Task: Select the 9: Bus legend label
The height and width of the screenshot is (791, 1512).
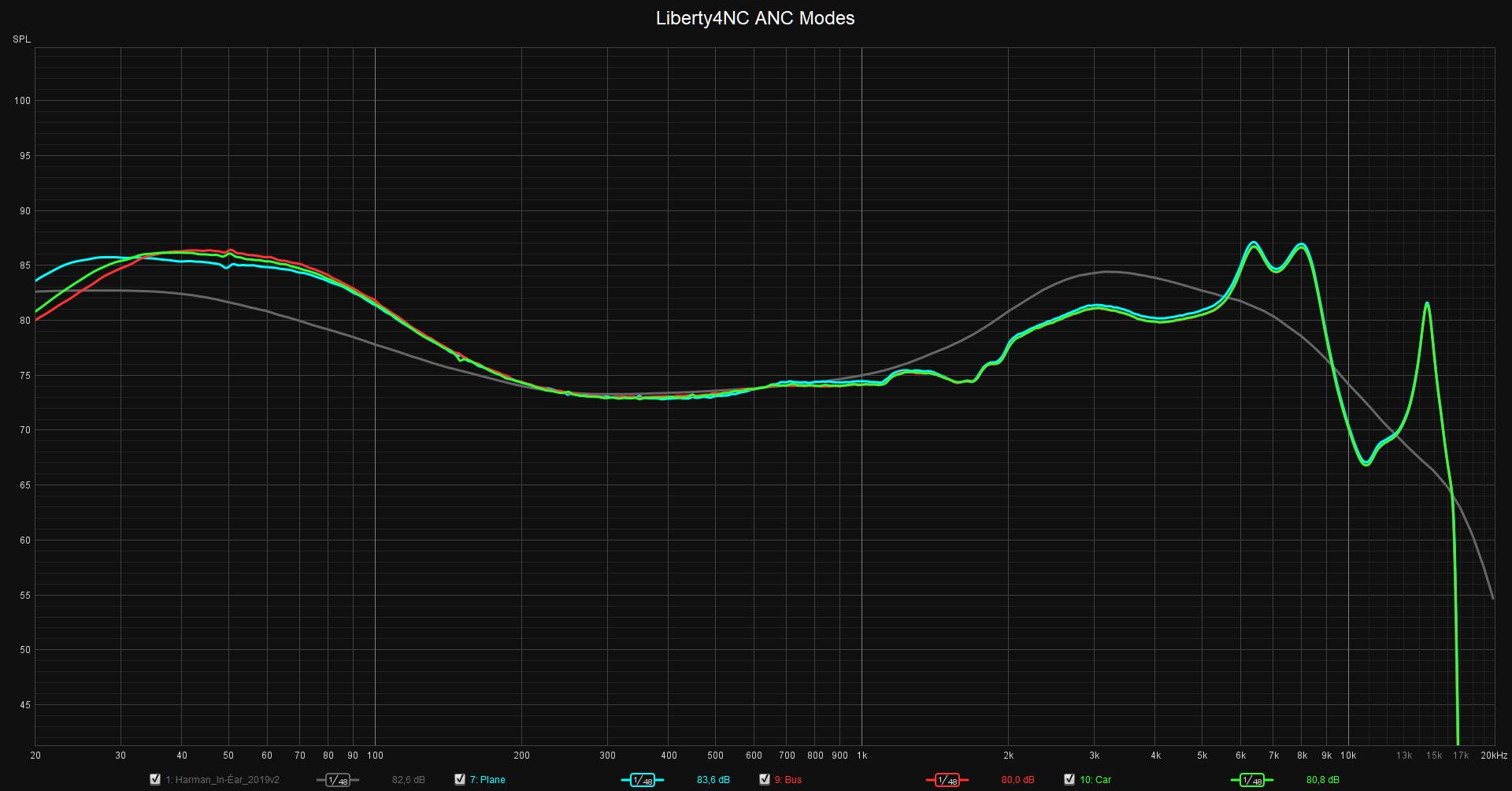Action: [787, 780]
